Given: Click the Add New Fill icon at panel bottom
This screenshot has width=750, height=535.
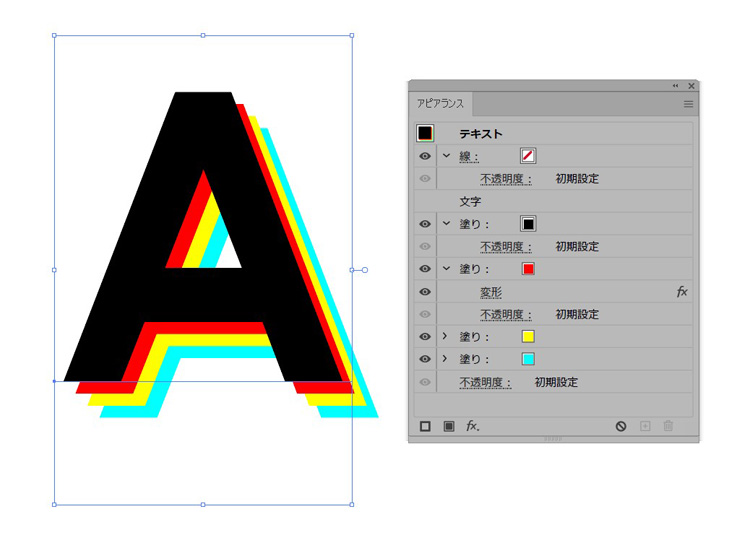Looking at the screenshot, I should coord(449,426).
